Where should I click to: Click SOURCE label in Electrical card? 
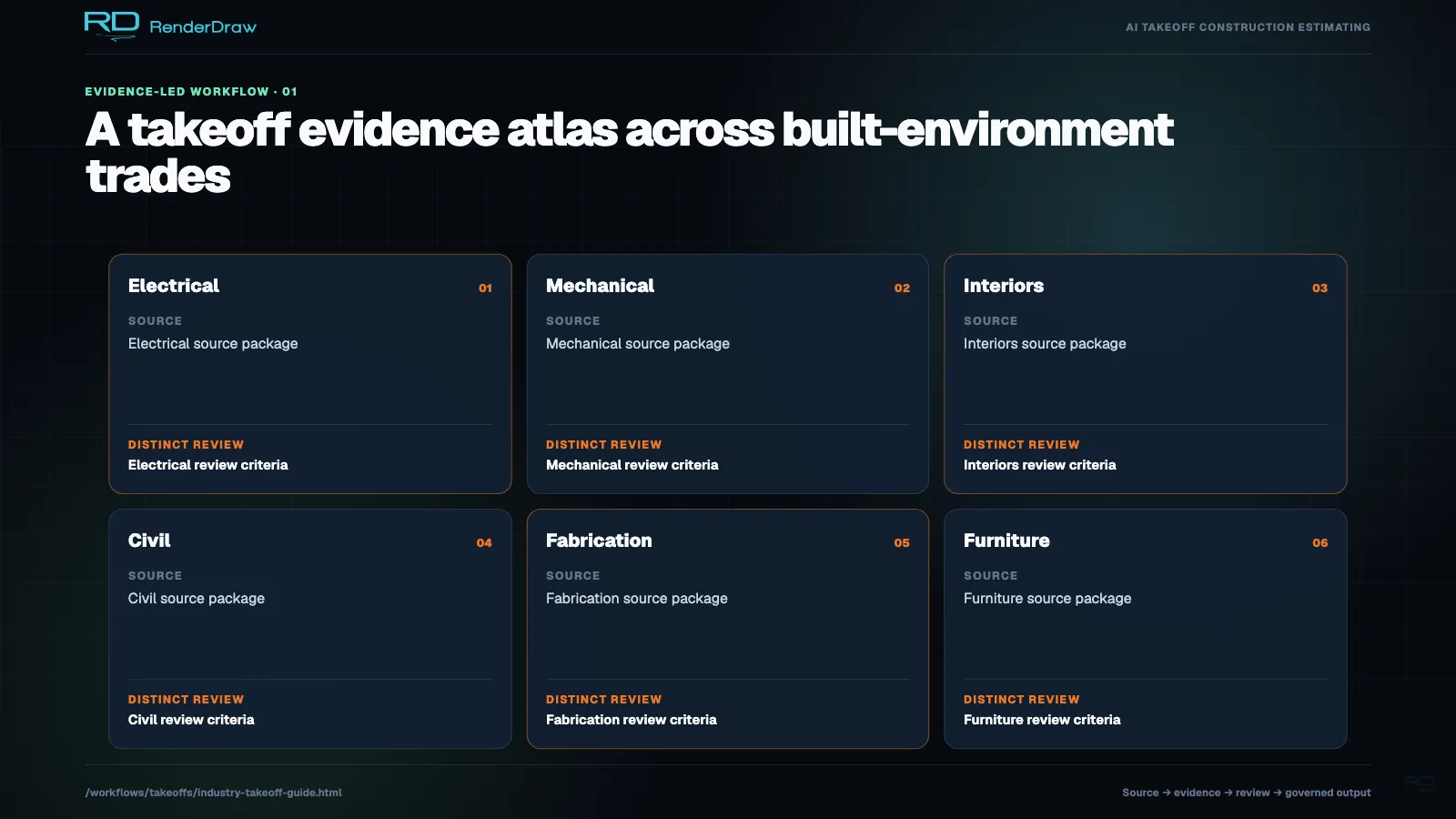[155, 321]
